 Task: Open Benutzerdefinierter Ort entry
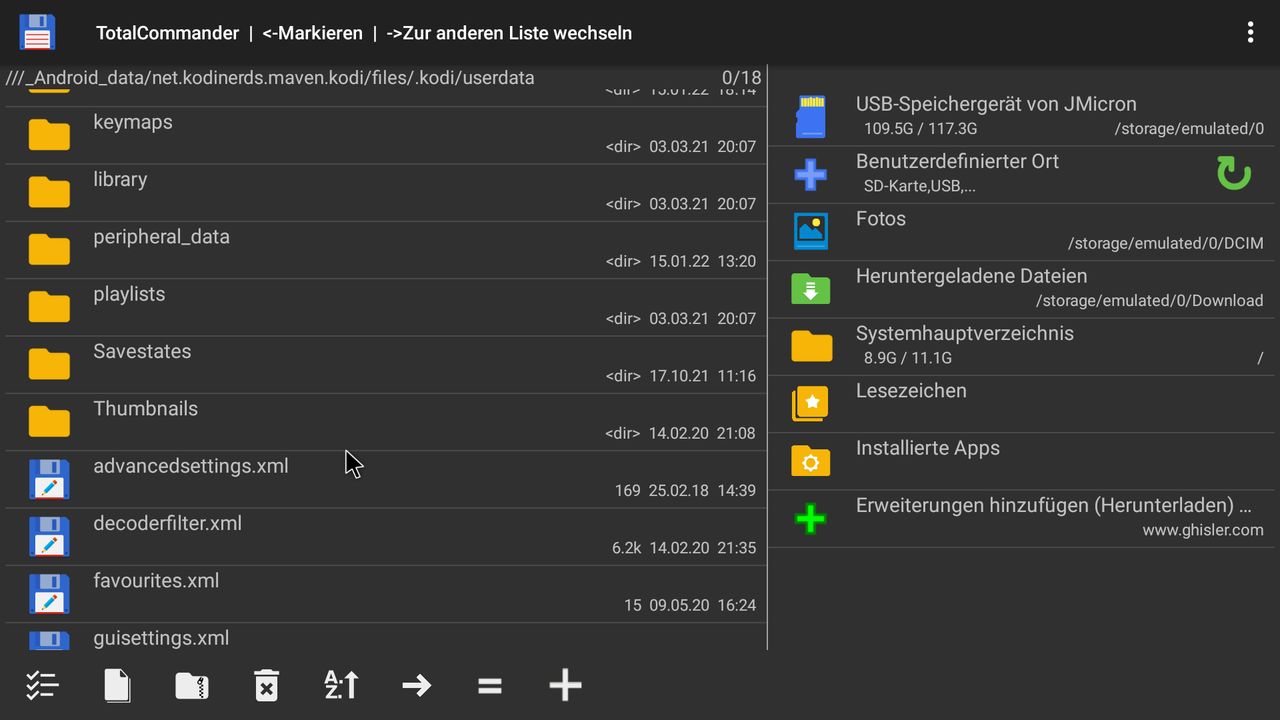1021,174
